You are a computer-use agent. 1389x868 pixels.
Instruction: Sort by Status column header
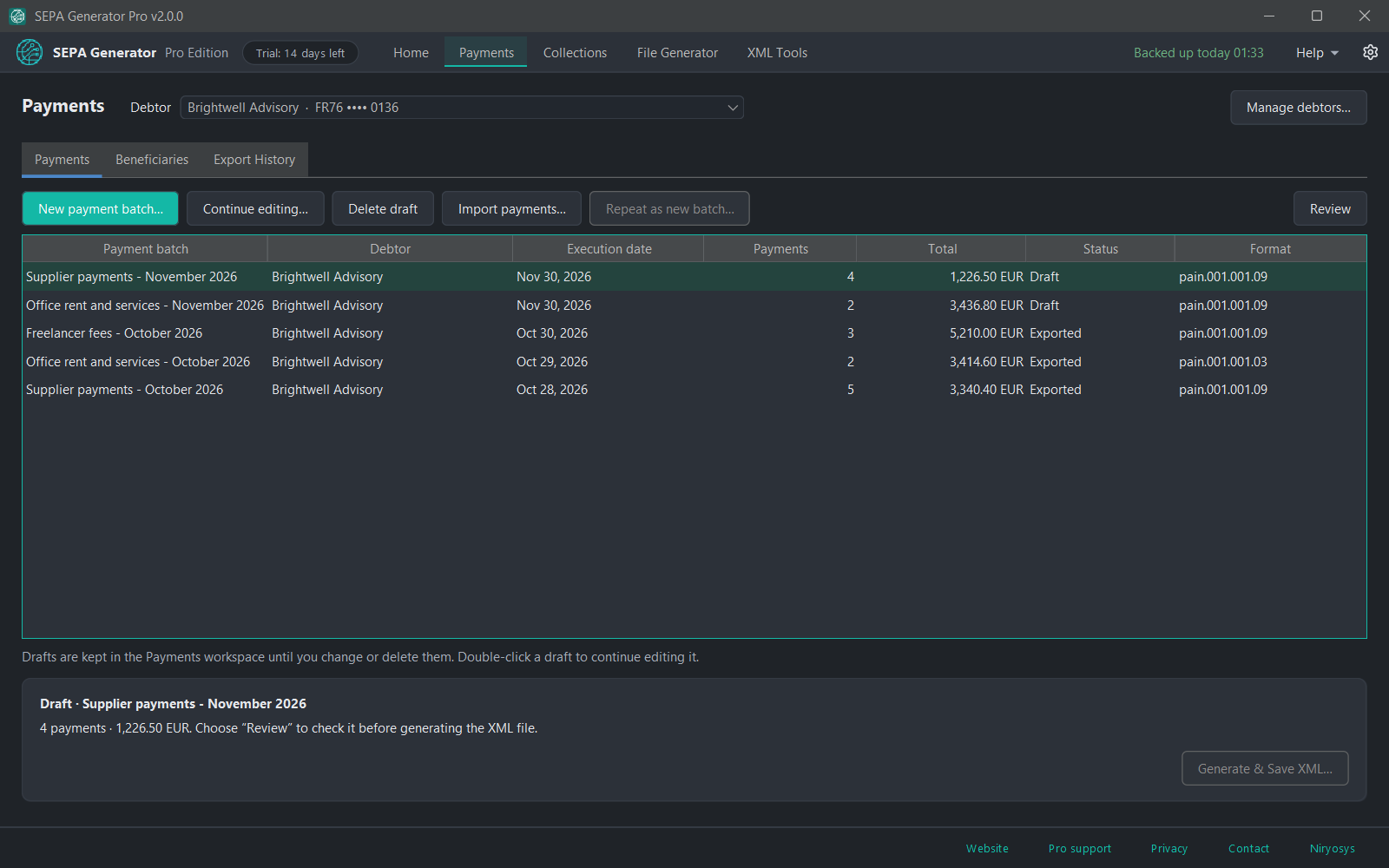[1101, 249]
